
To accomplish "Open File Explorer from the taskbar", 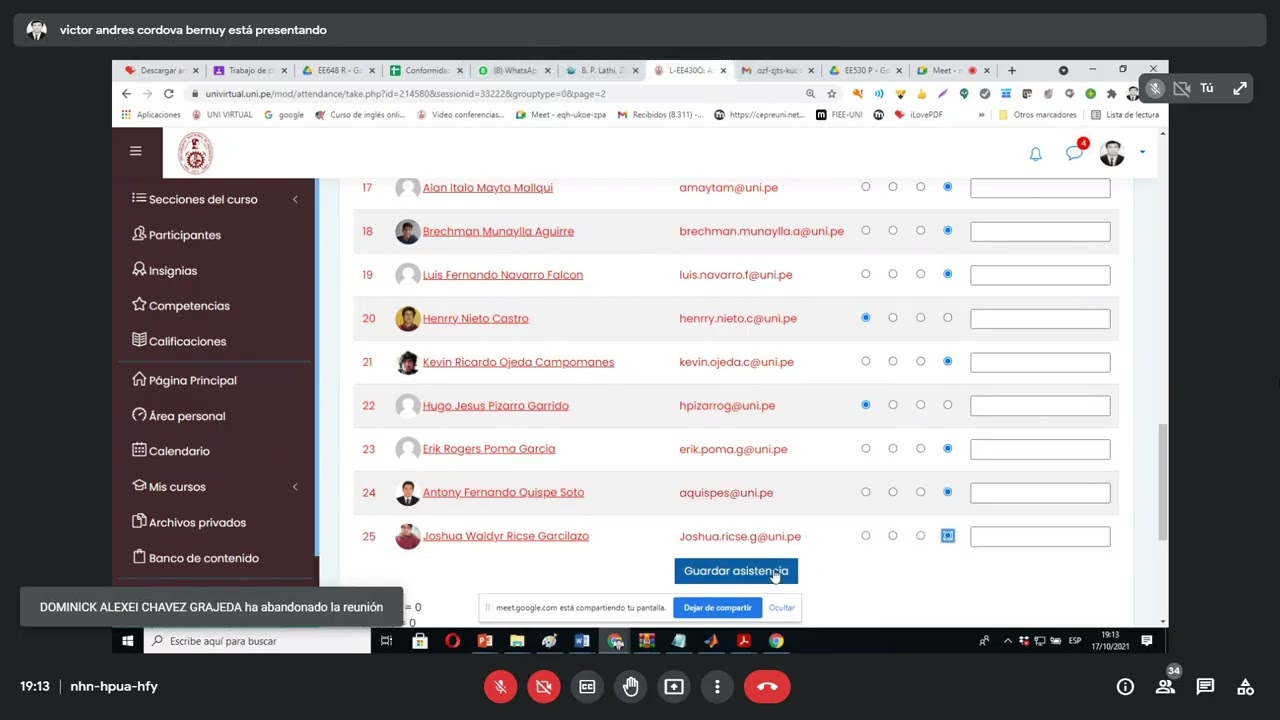I will pos(517,641).
